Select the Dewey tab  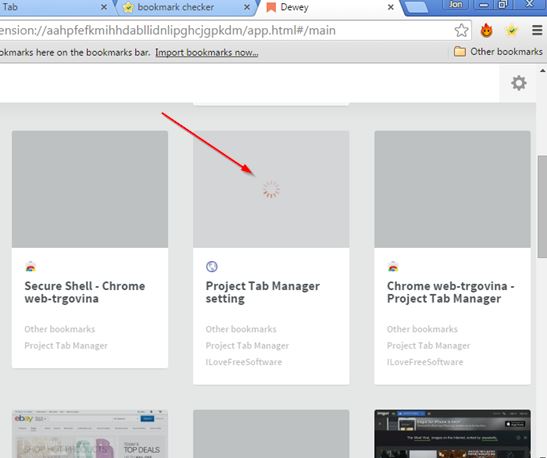(x=328, y=7)
